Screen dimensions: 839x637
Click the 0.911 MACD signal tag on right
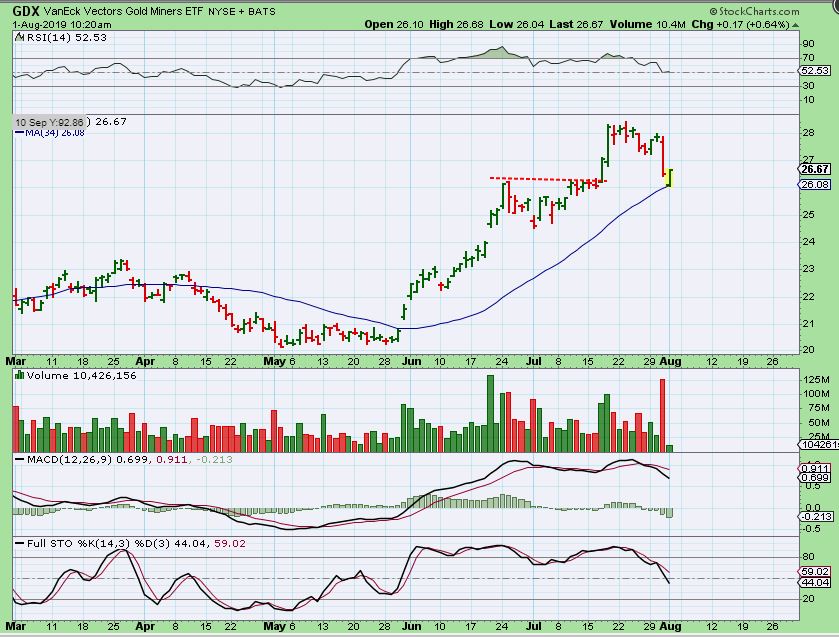814,468
